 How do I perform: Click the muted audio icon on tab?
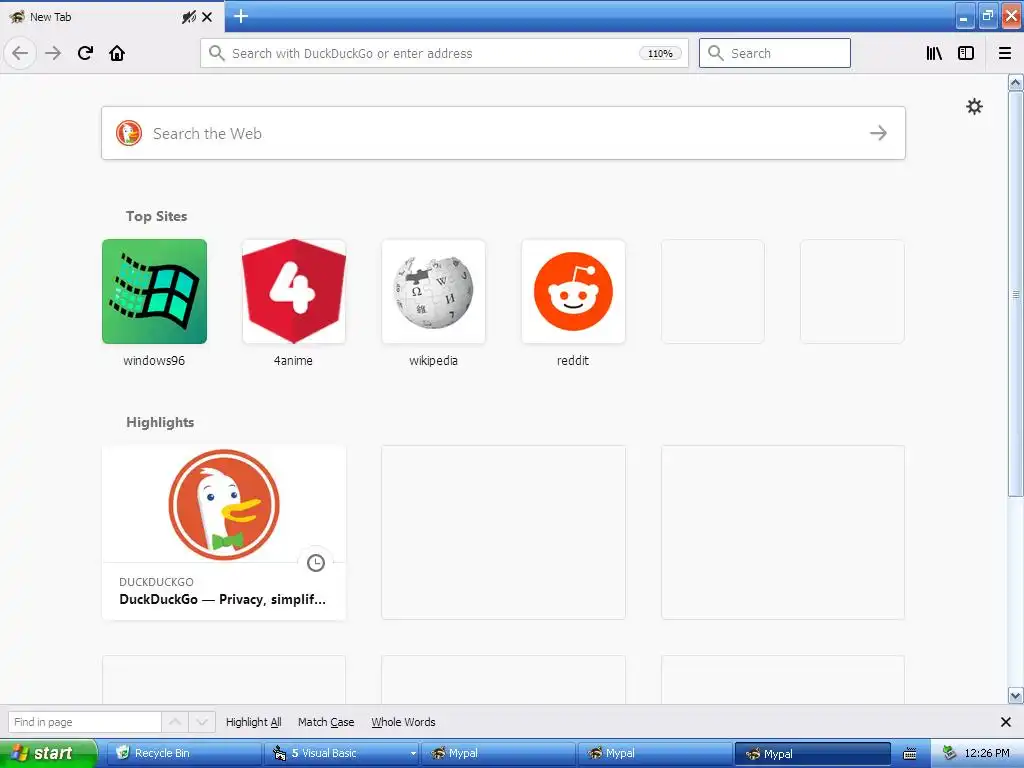189,17
